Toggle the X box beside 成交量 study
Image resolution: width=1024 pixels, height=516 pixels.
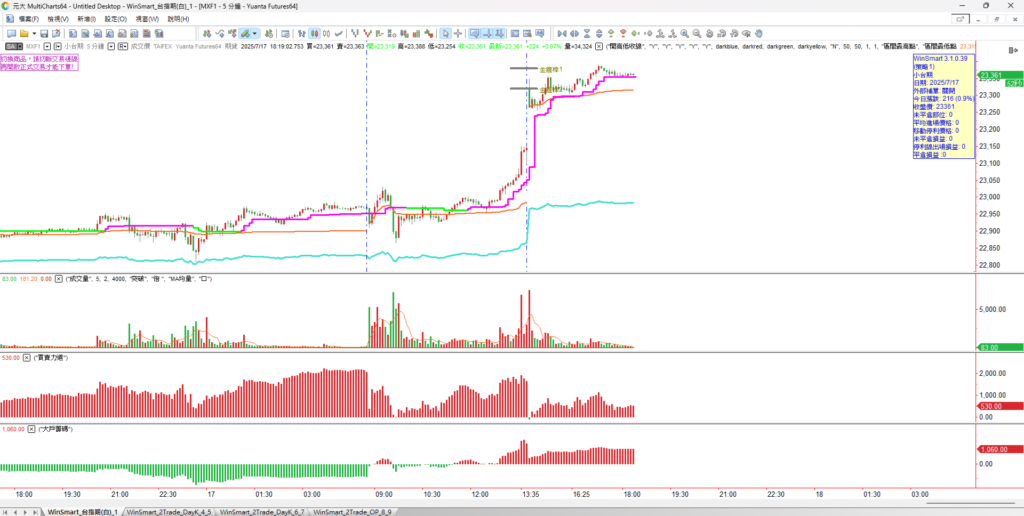[59, 279]
